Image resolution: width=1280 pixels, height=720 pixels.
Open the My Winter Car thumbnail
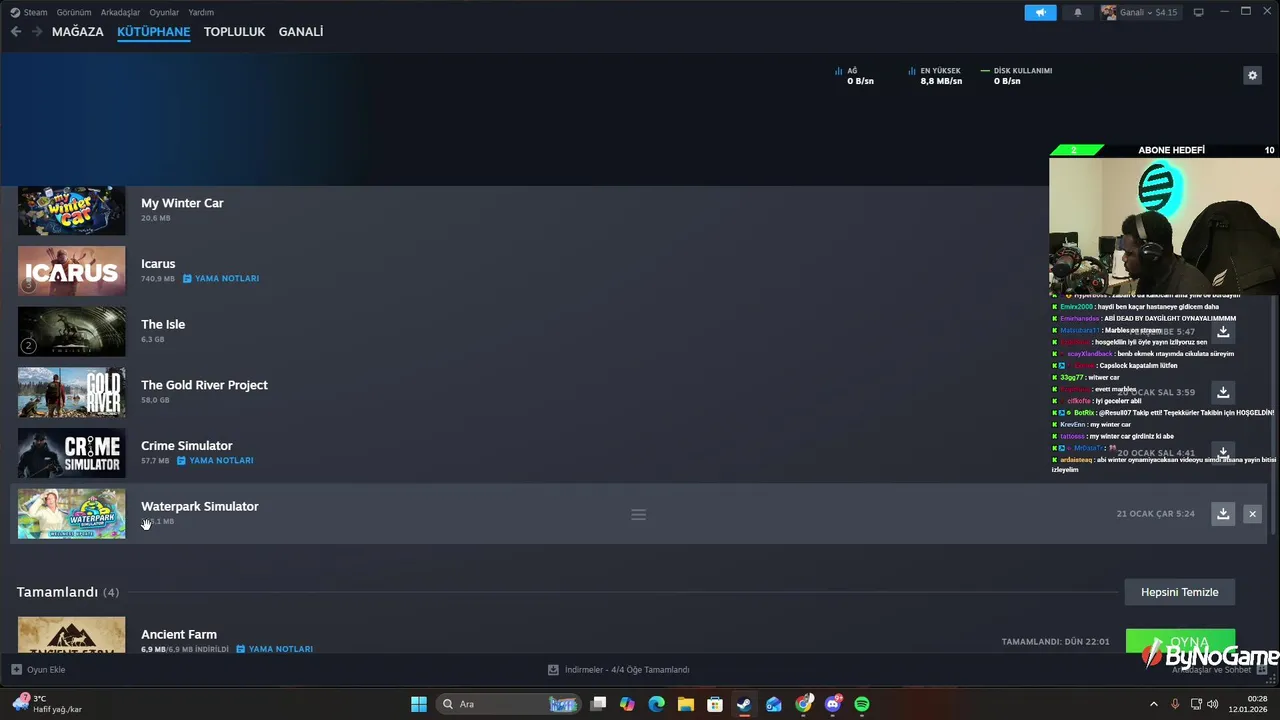(72, 211)
